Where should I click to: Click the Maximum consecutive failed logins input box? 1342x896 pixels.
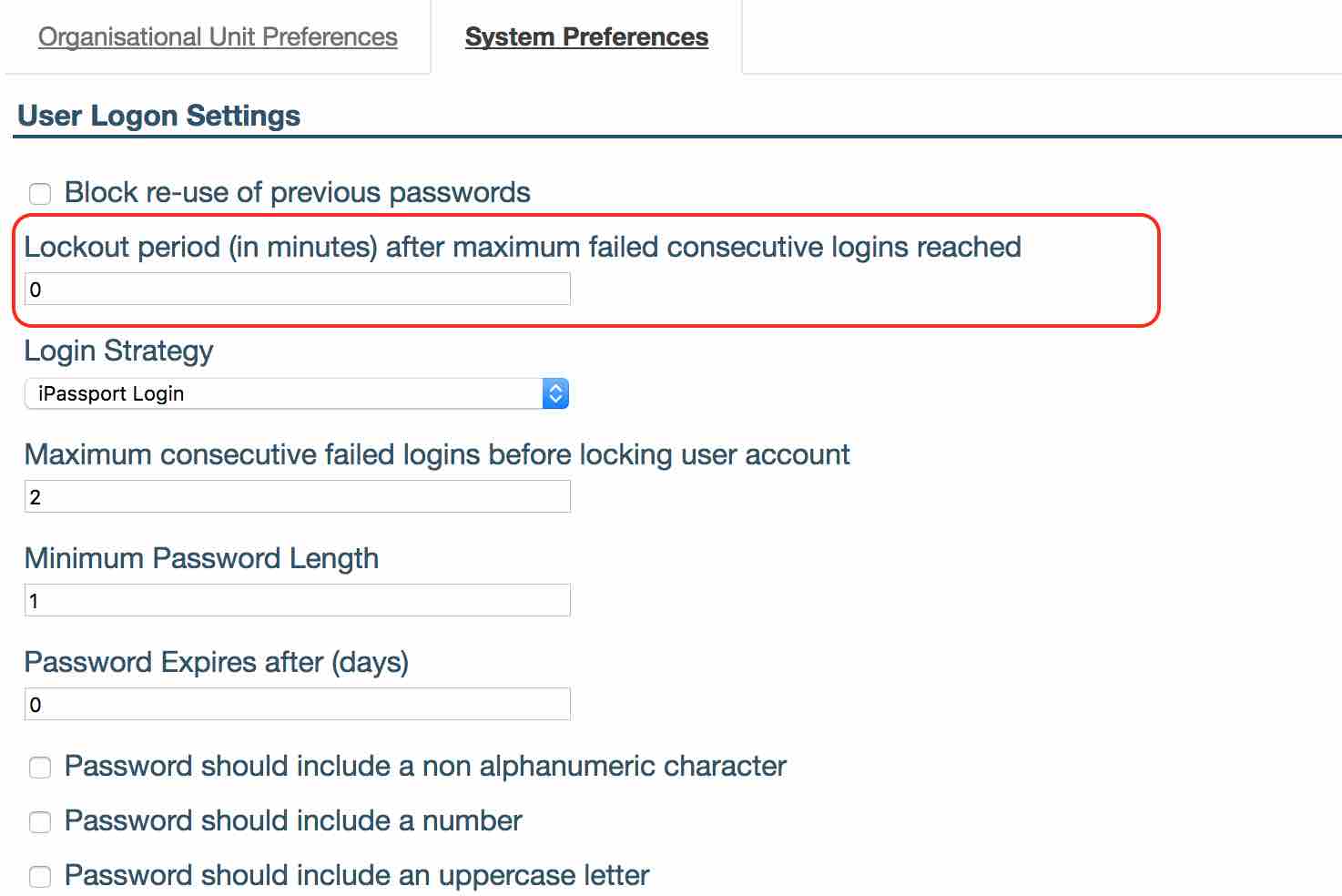(x=297, y=497)
